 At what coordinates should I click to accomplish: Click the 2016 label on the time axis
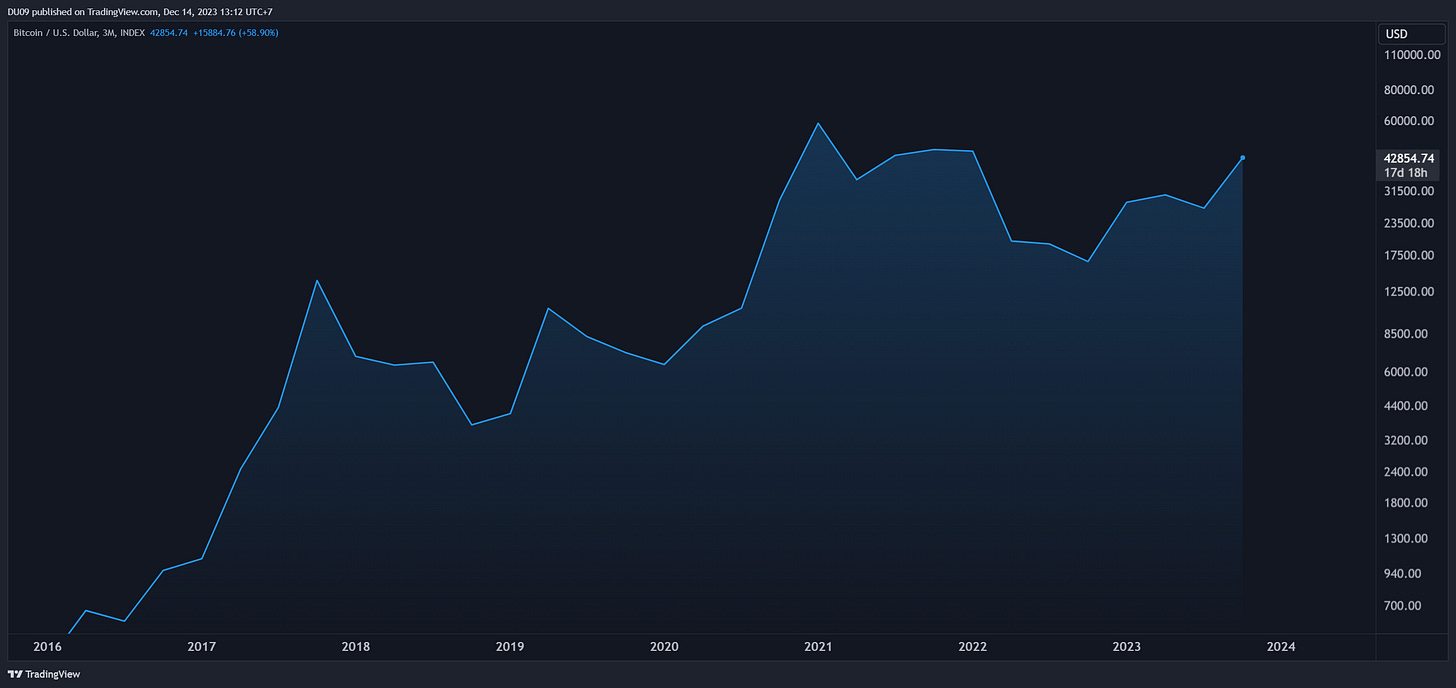tap(48, 647)
